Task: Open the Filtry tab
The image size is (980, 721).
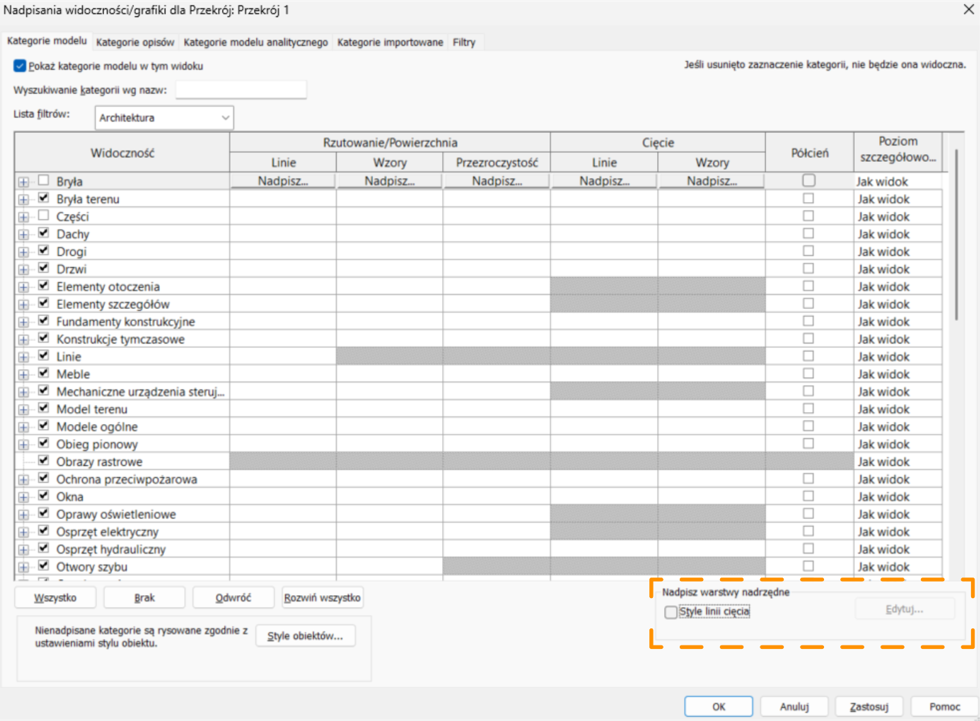Action: point(464,43)
